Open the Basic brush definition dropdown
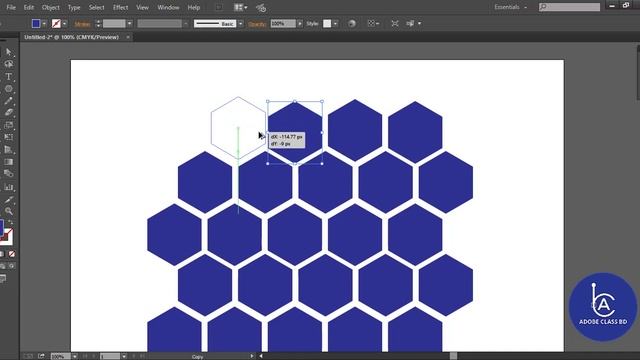The width and height of the screenshot is (640, 360). point(240,24)
